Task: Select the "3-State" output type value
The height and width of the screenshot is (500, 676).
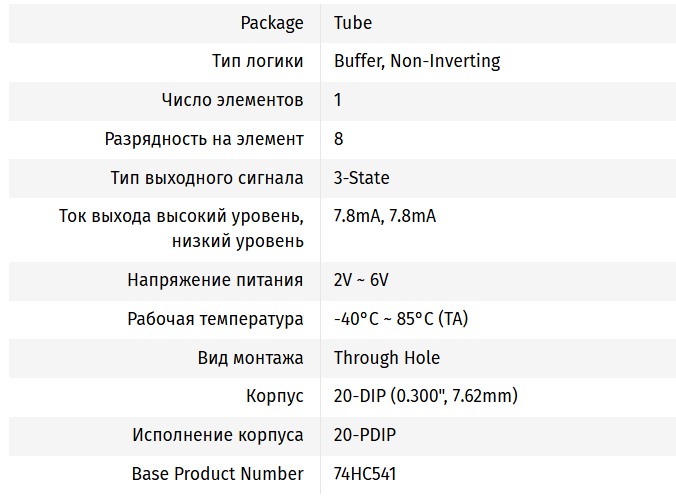Action: [361, 178]
